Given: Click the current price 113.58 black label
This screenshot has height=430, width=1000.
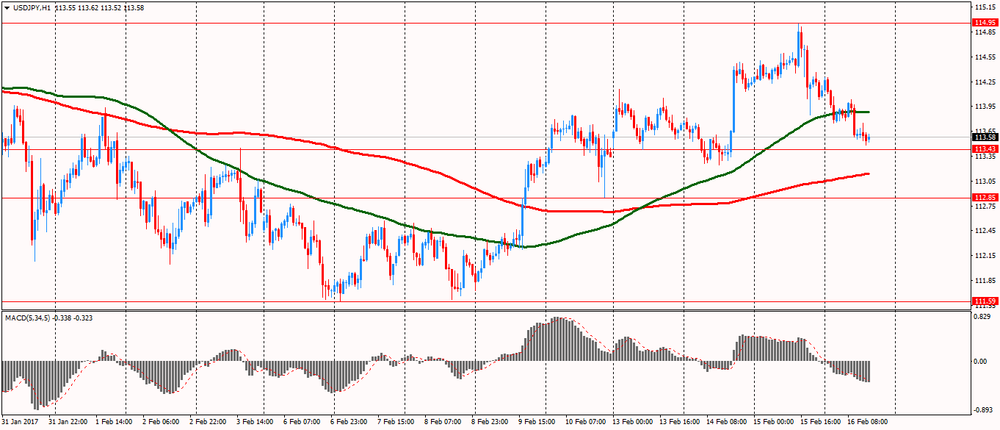Looking at the screenshot, I should tap(983, 137).
